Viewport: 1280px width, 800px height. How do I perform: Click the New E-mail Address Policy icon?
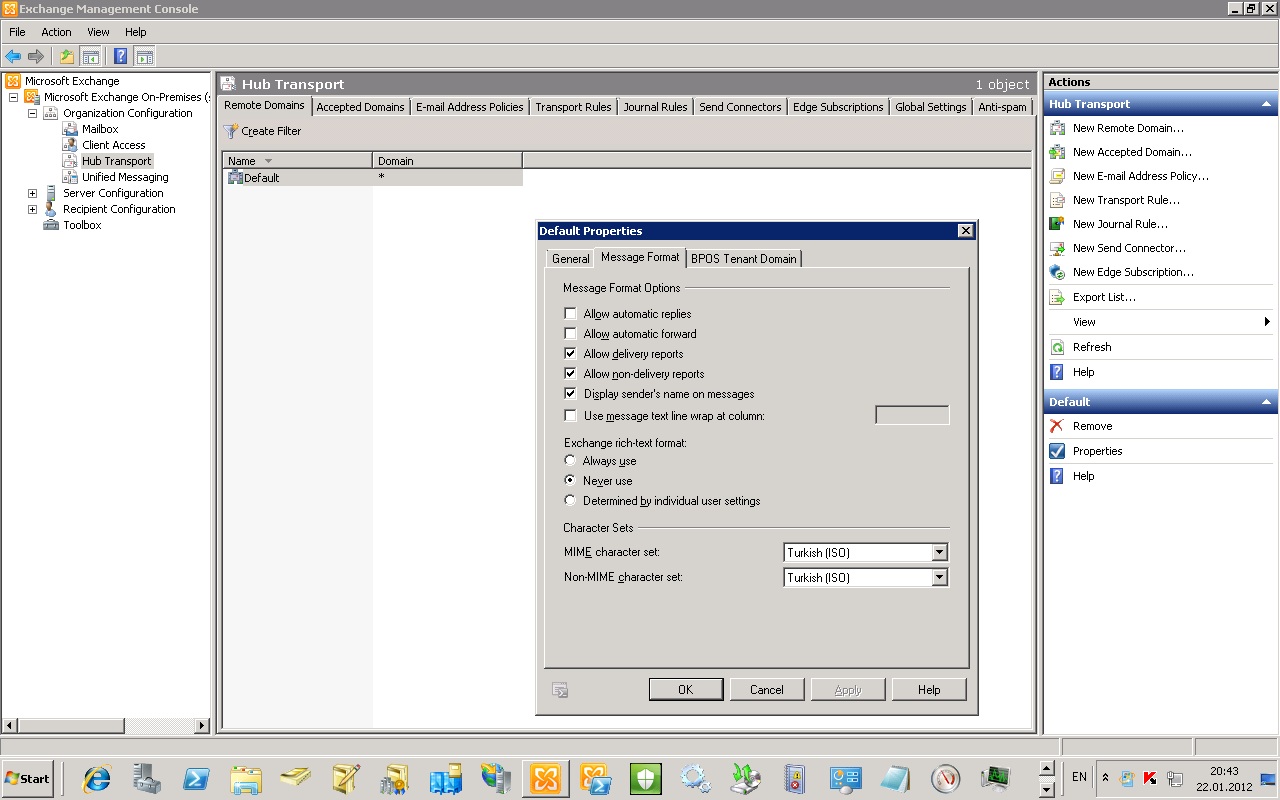pos(1057,176)
